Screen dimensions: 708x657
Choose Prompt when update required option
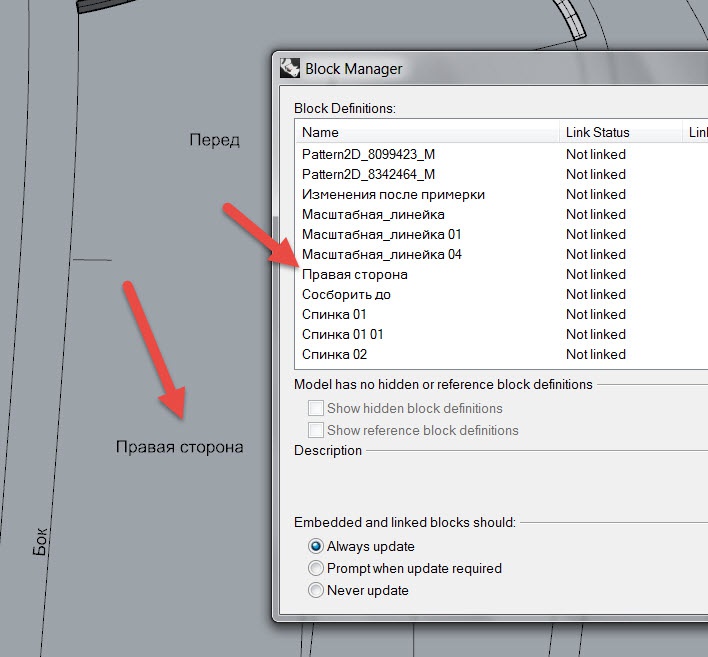click(x=316, y=568)
